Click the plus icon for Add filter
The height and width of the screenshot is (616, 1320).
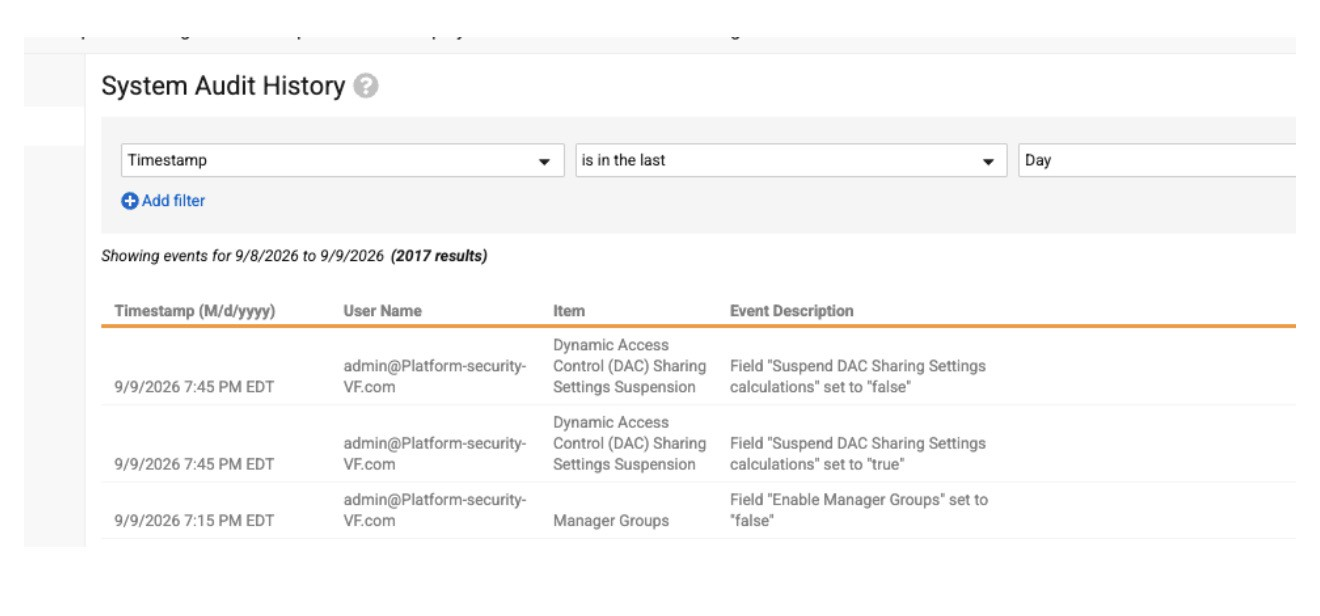[x=129, y=201]
